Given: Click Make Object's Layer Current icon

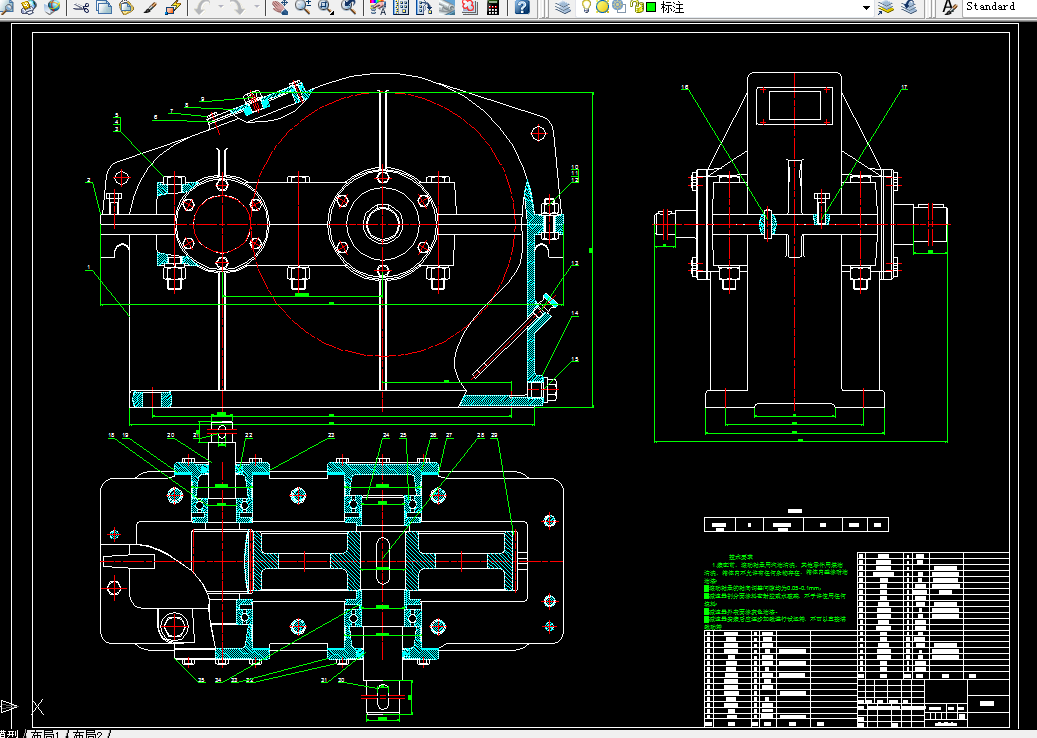Looking at the screenshot, I should click(886, 7).
